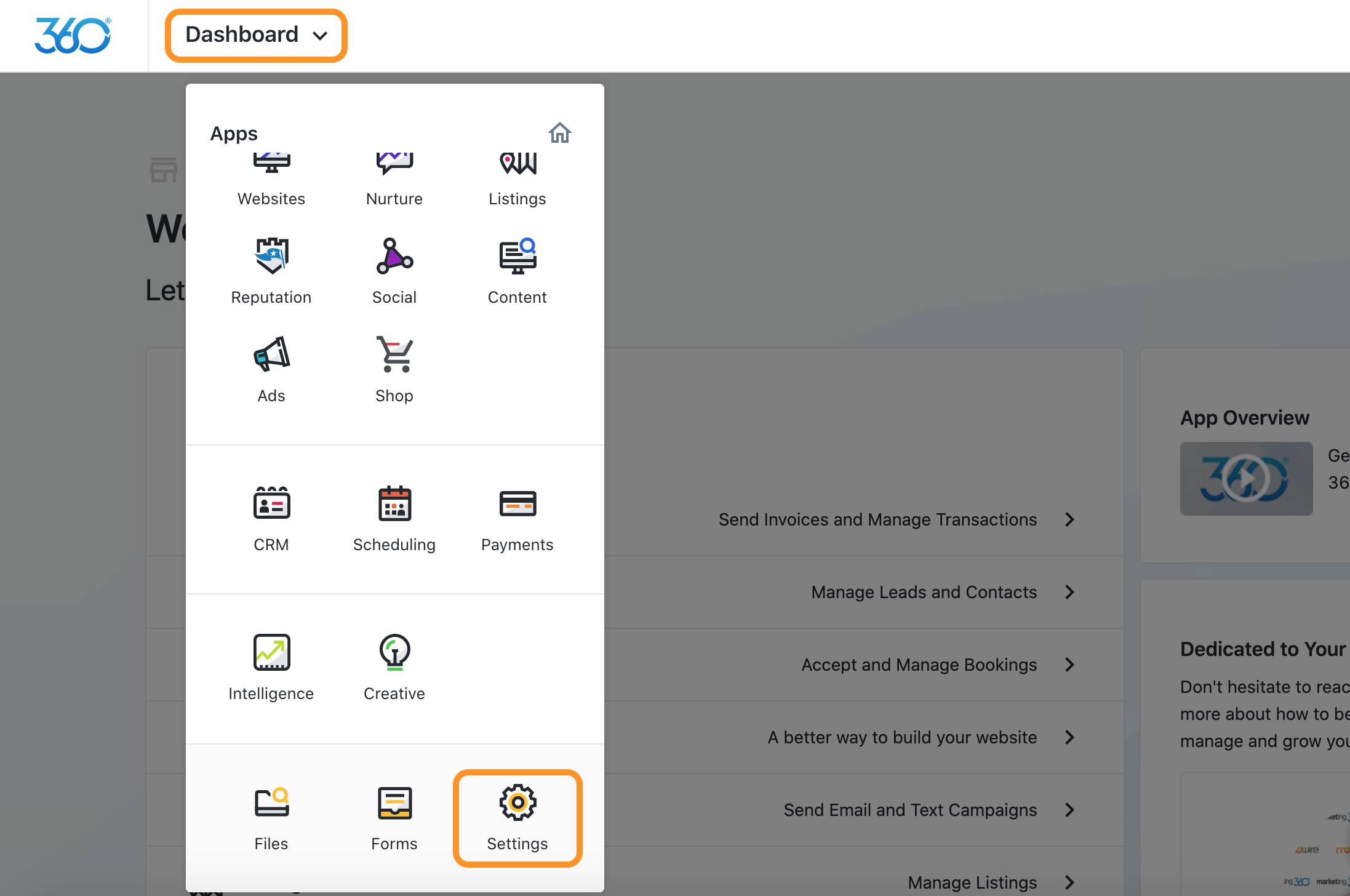Image resolution: width=1350 pixels, height=896 pixels.
Task: Open the Files app
Action: tap(271, 802)
